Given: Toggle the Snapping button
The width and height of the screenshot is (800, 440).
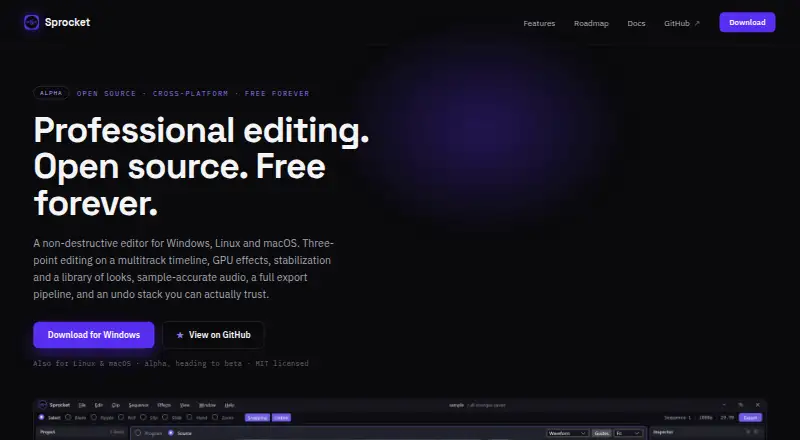Looking at the screenshot, I should click(x=257, y=418).
